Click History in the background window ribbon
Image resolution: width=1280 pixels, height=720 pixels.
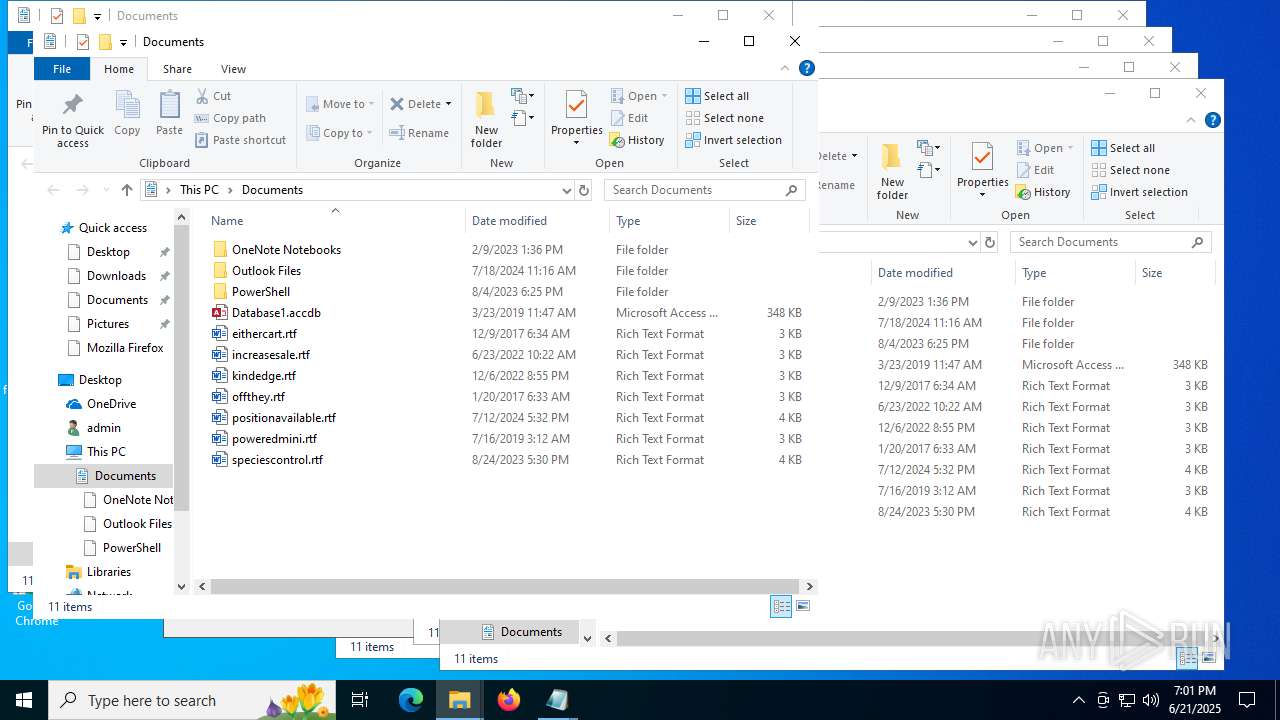coord(1043,192)
